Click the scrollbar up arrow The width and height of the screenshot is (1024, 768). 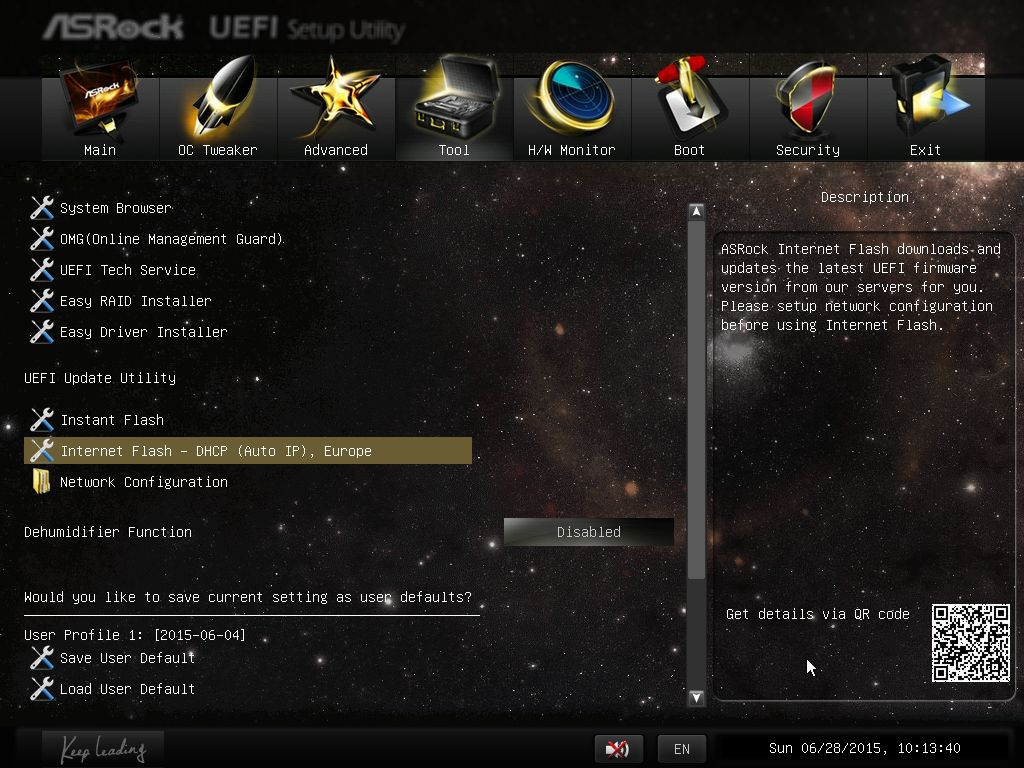coord(696,211)
